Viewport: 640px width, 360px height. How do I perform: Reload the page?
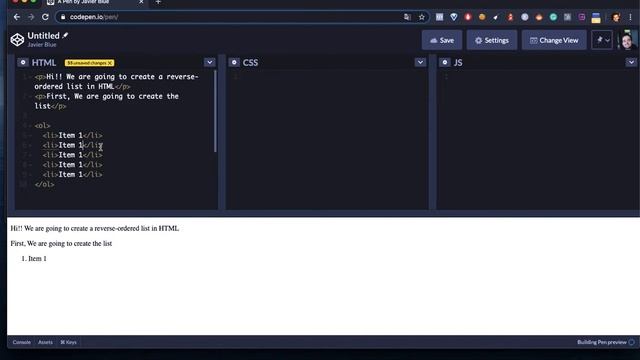tap(45, 17)
